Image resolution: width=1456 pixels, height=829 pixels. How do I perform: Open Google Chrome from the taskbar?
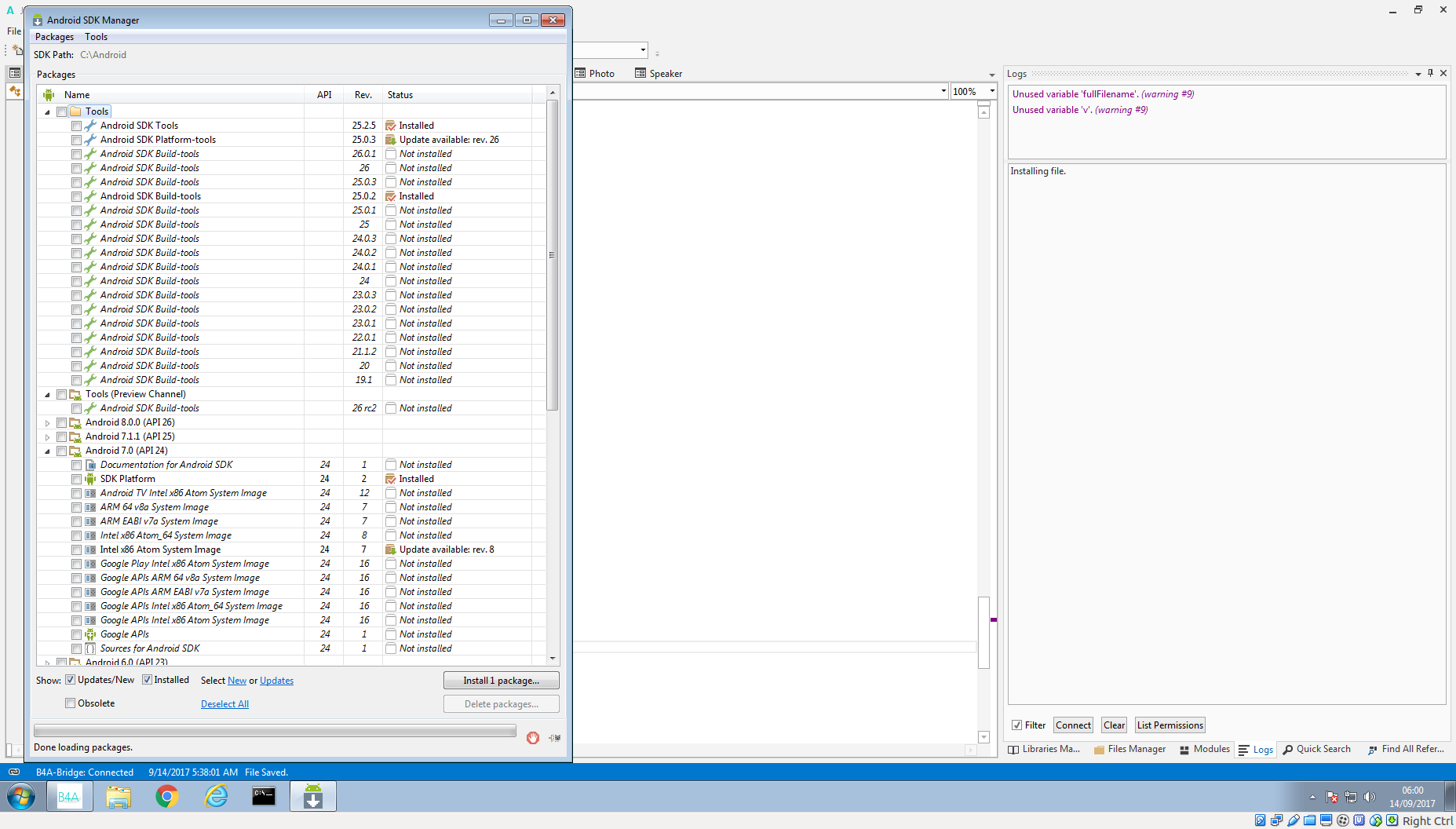[x=166, y=797]
